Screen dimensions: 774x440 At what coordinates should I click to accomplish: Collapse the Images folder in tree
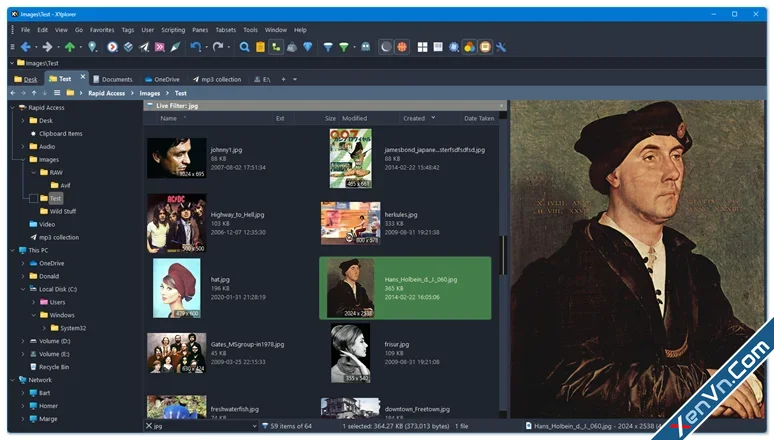[23, 160]
